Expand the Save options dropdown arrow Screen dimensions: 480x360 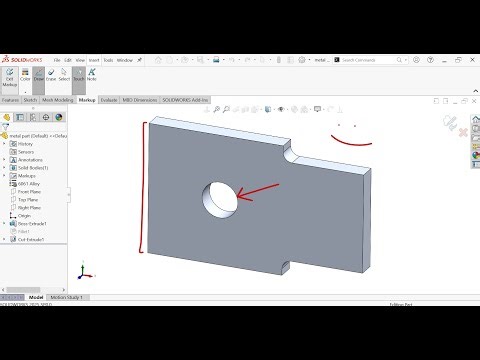coord(208,60)
